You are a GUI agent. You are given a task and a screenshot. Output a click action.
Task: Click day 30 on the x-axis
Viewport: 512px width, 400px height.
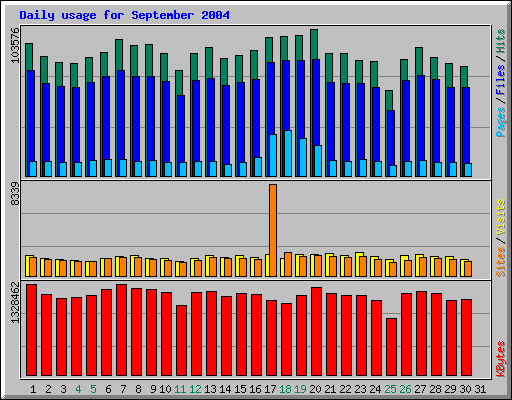point(465,389)
